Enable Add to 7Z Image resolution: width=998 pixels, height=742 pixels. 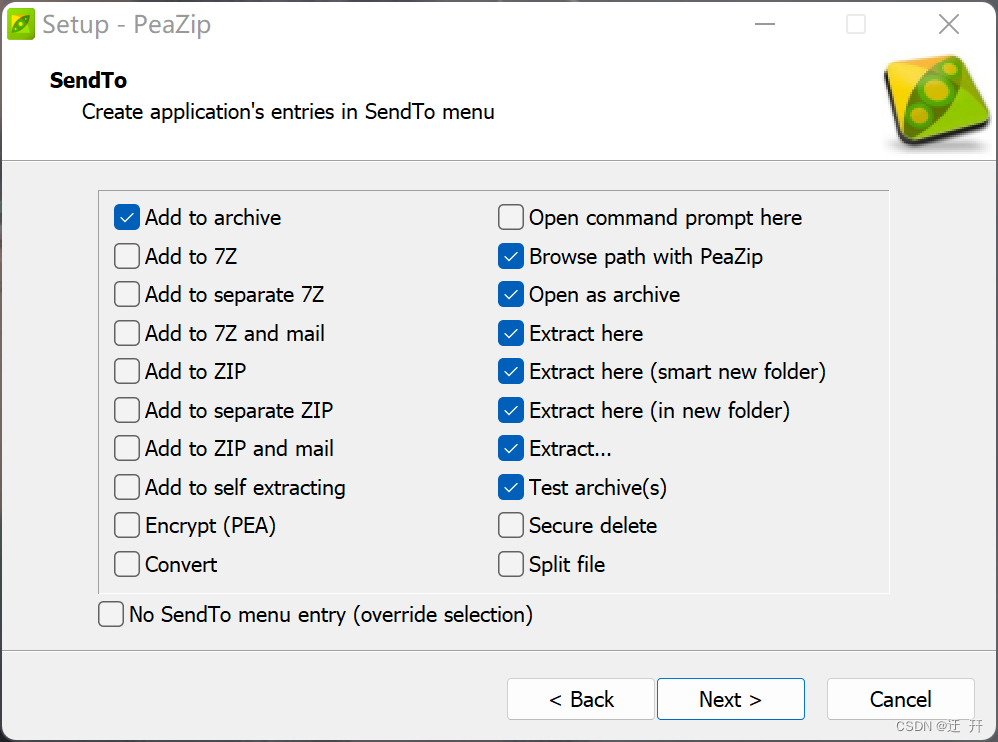126,256
